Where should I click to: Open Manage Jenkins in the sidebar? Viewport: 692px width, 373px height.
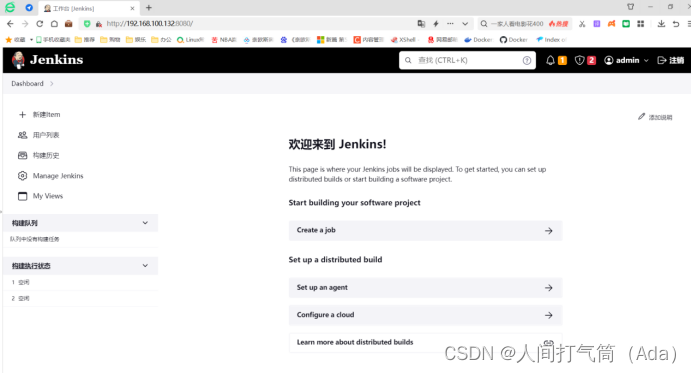(x=58, y=176)
